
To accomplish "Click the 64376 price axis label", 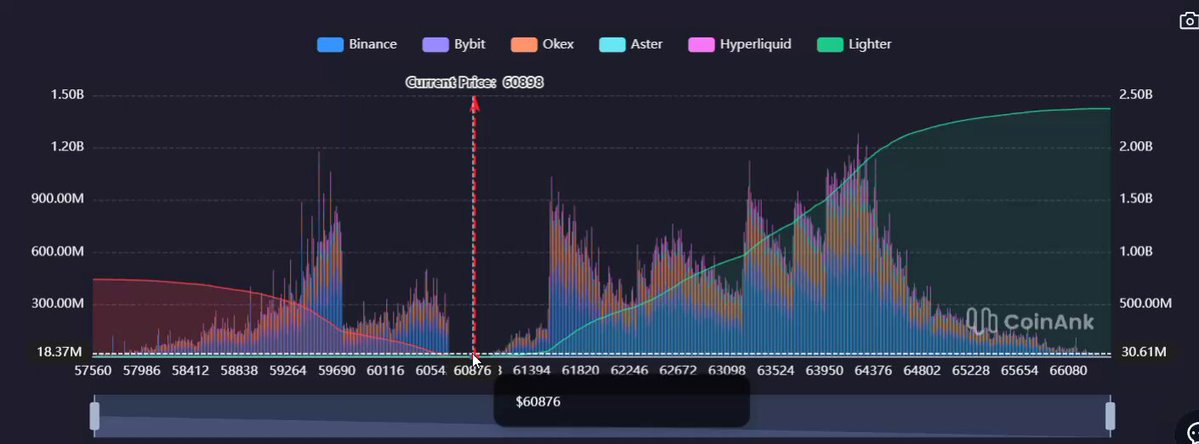I will (873, 371).
